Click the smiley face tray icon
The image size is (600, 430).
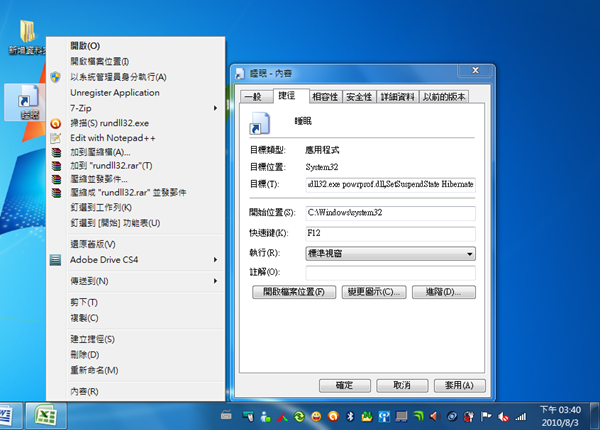click(x=316, y=416)
